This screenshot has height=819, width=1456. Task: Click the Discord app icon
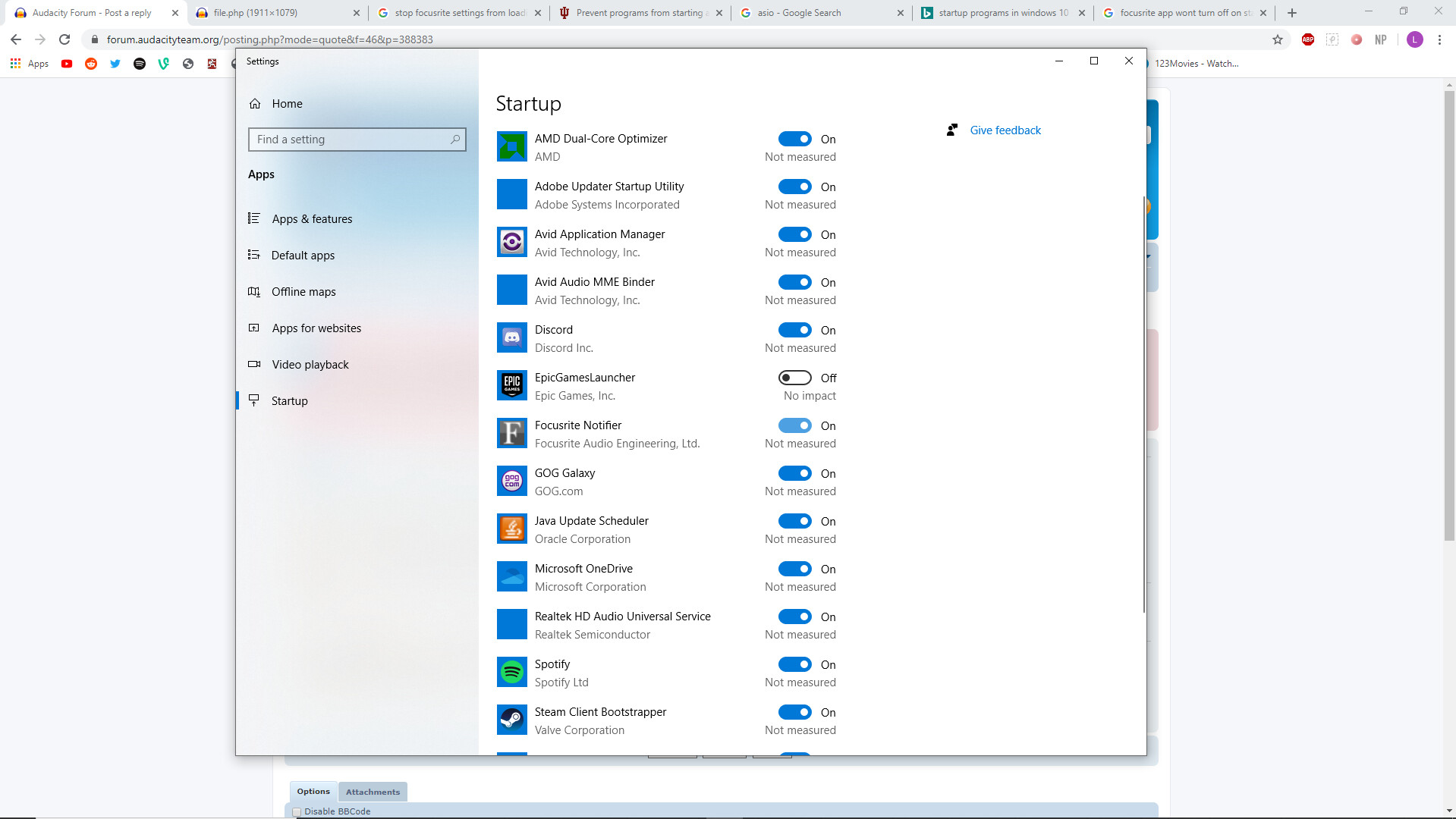[x=511, y=337]
